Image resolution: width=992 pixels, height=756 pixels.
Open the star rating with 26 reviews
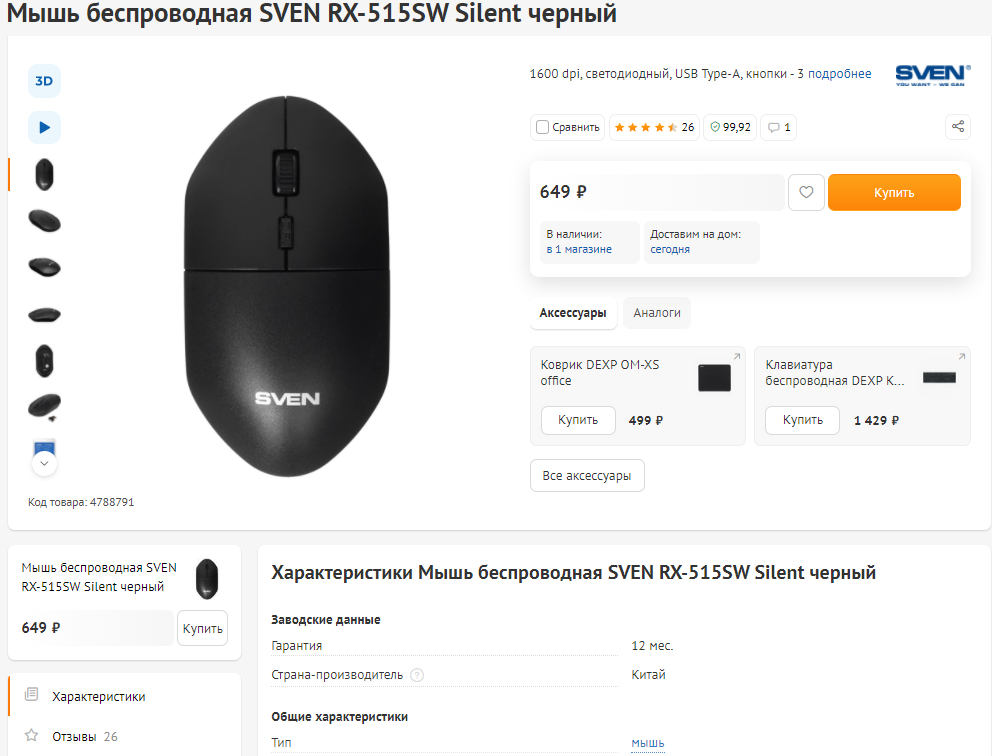[x=653, y=127]
